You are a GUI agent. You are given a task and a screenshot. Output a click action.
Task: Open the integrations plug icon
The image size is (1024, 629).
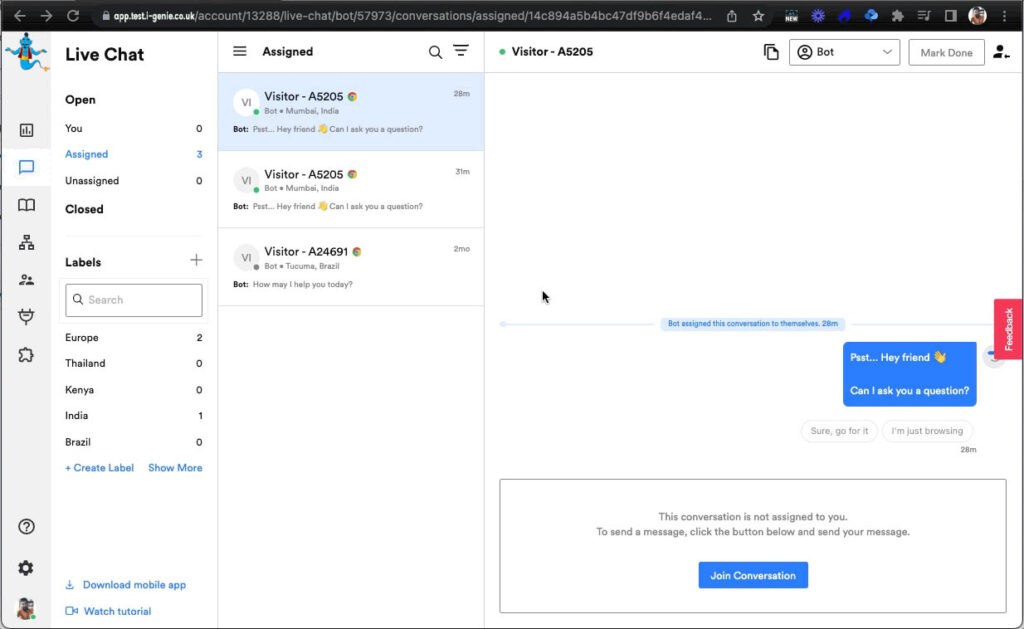pyautogui.click(x=26, y=317)
